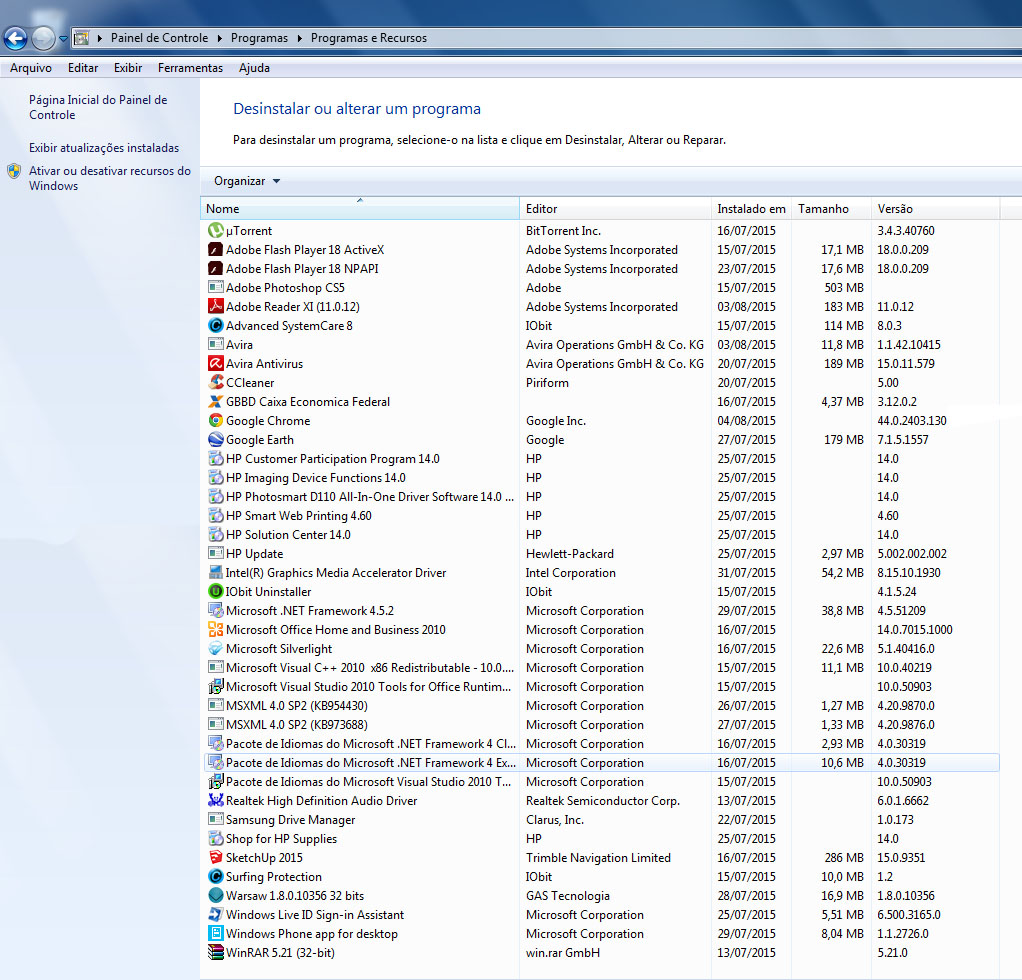Select the CCleaner icon

click(215, 382)
